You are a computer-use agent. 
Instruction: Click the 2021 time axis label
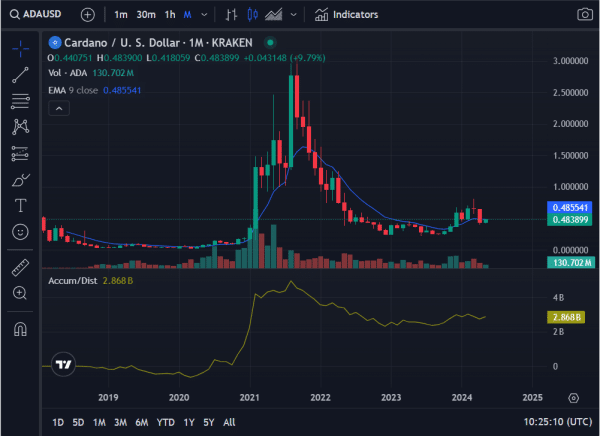(249, 398)
